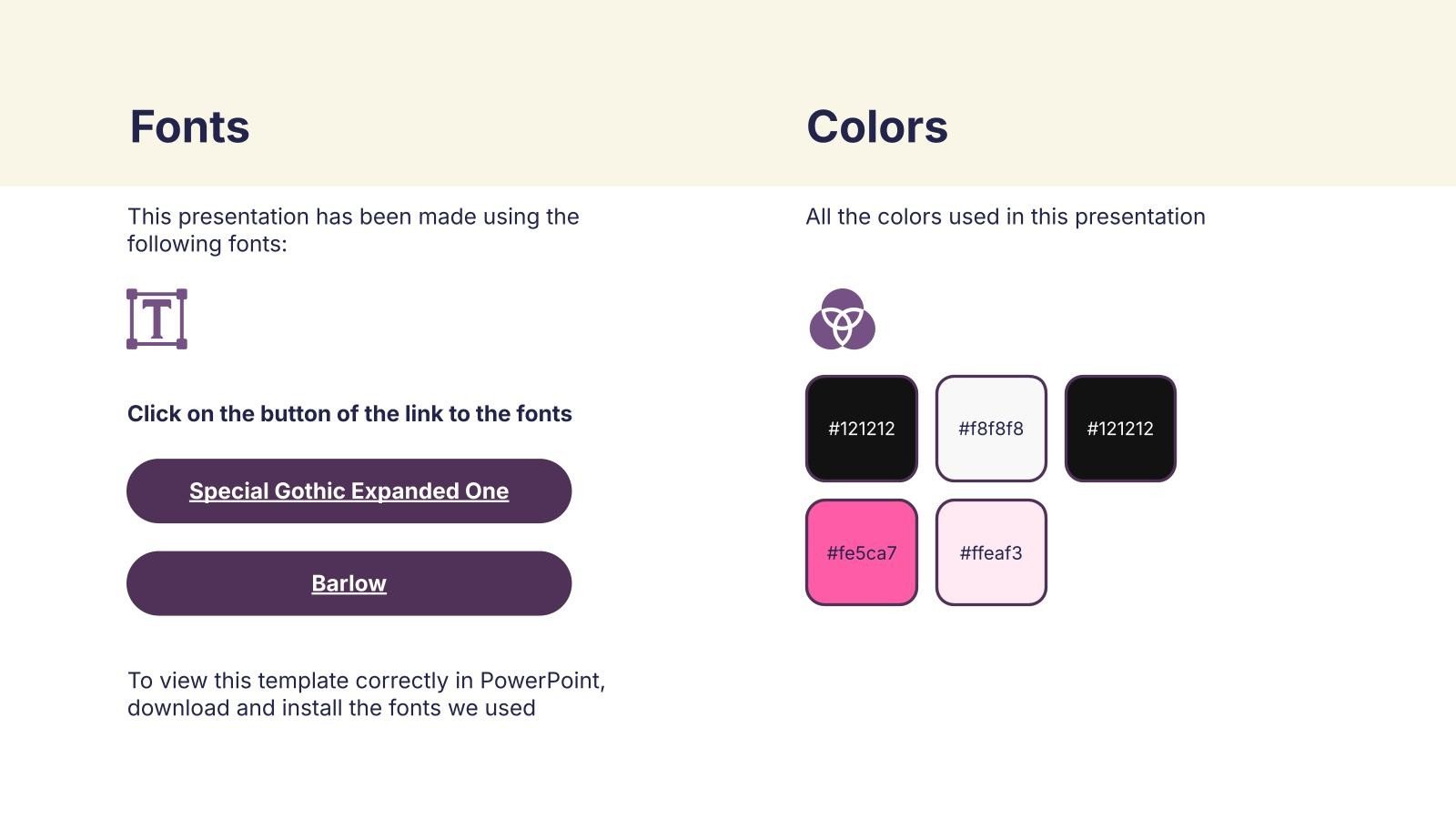Click 'This presentation has been made using the' line
Viewport: 1456px width, 819px height.
[353, 217]
